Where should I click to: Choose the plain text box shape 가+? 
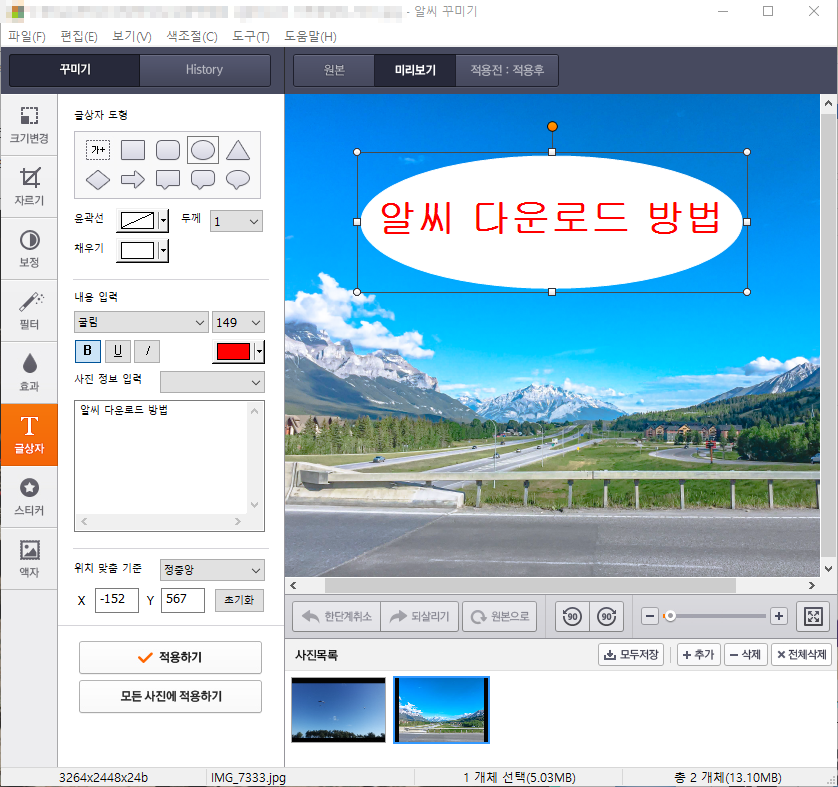(x=98, y=150)
